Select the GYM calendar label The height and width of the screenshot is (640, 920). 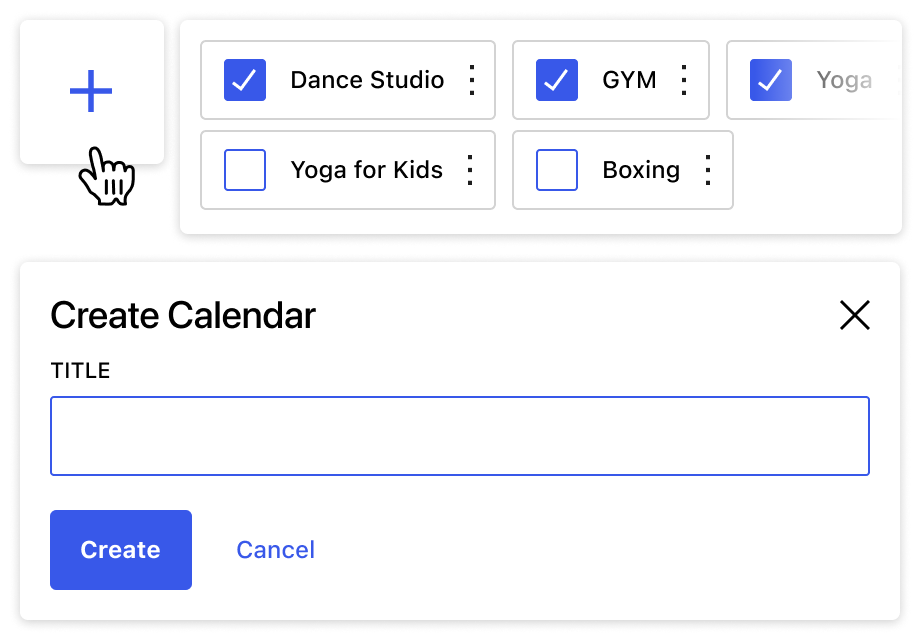pyautogui.click(x=629, y=80)
